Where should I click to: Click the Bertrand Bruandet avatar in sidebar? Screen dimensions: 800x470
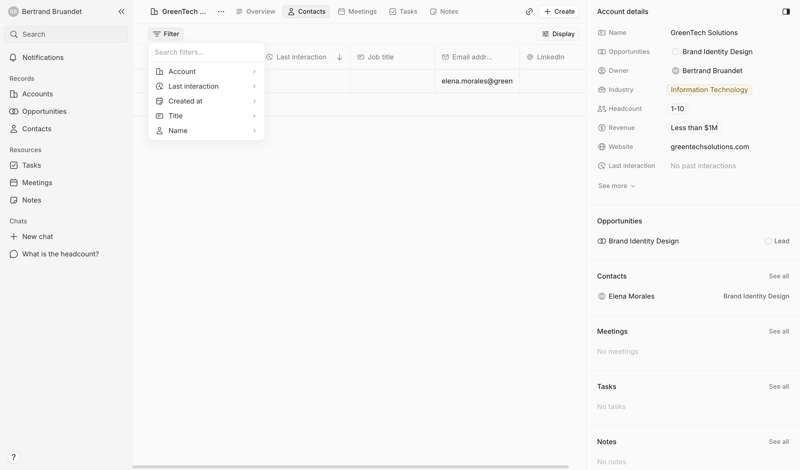[13, 11]
